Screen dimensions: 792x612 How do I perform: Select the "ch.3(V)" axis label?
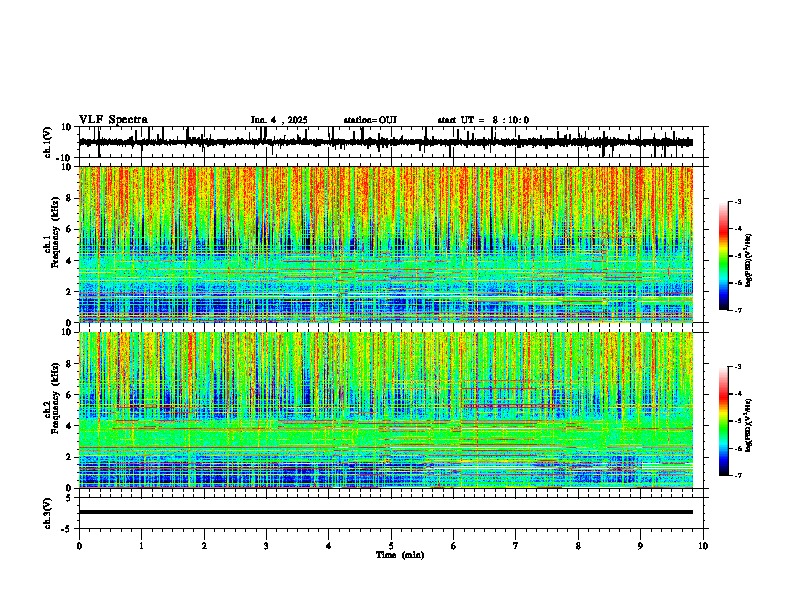(x=47, y=513)
